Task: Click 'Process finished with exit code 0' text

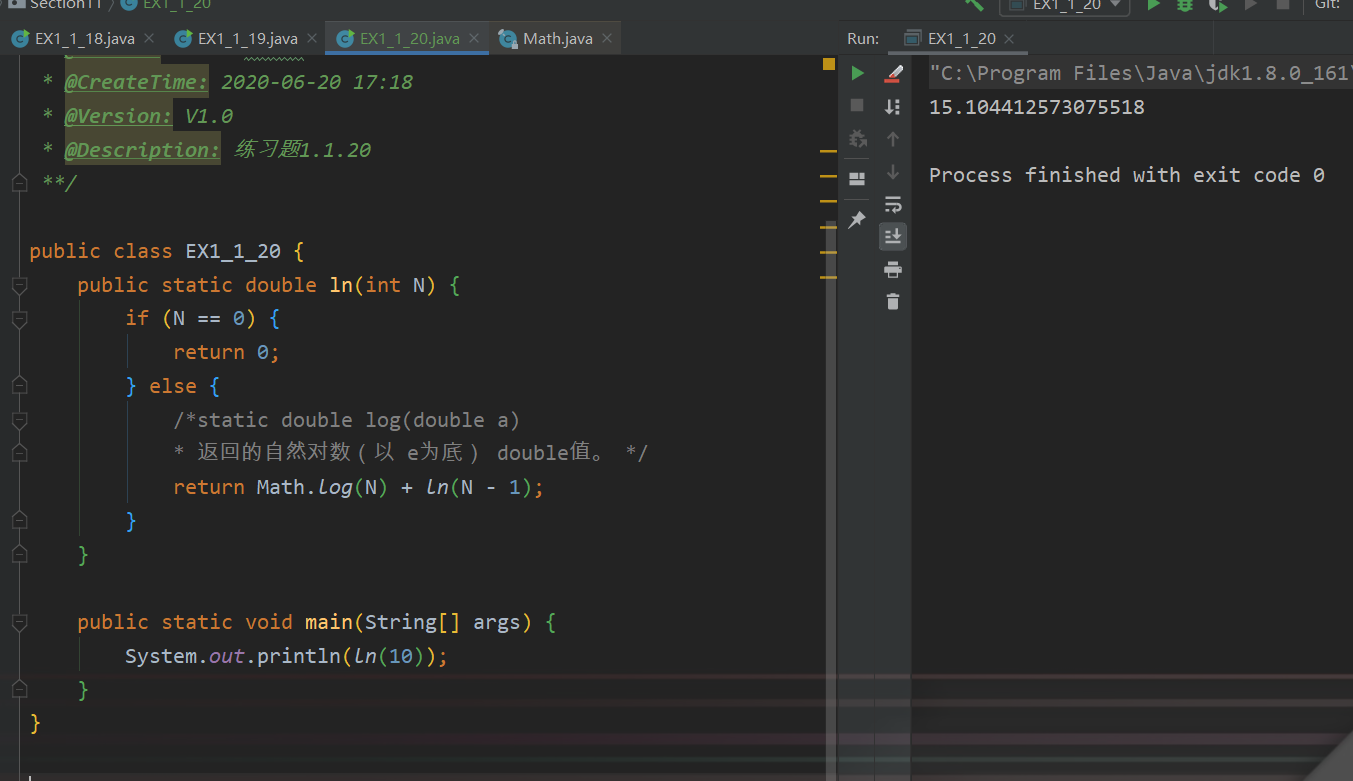Action: coord(1127,175)
